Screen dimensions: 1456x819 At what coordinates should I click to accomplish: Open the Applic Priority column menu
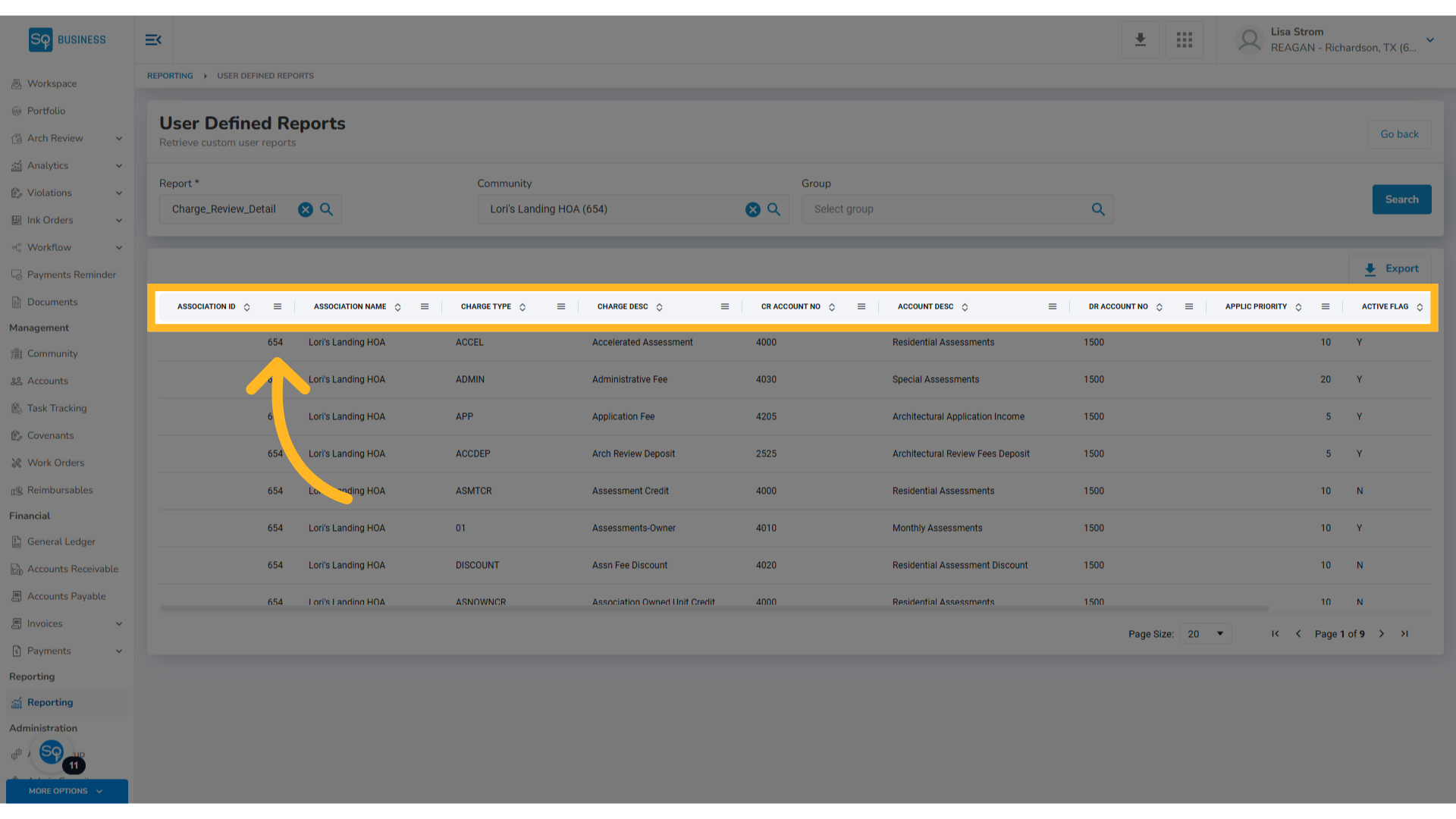(x=1326, y=306)
